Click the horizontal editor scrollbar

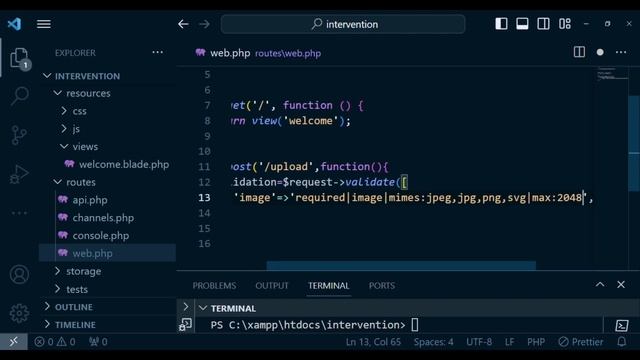tap(401, 266)
